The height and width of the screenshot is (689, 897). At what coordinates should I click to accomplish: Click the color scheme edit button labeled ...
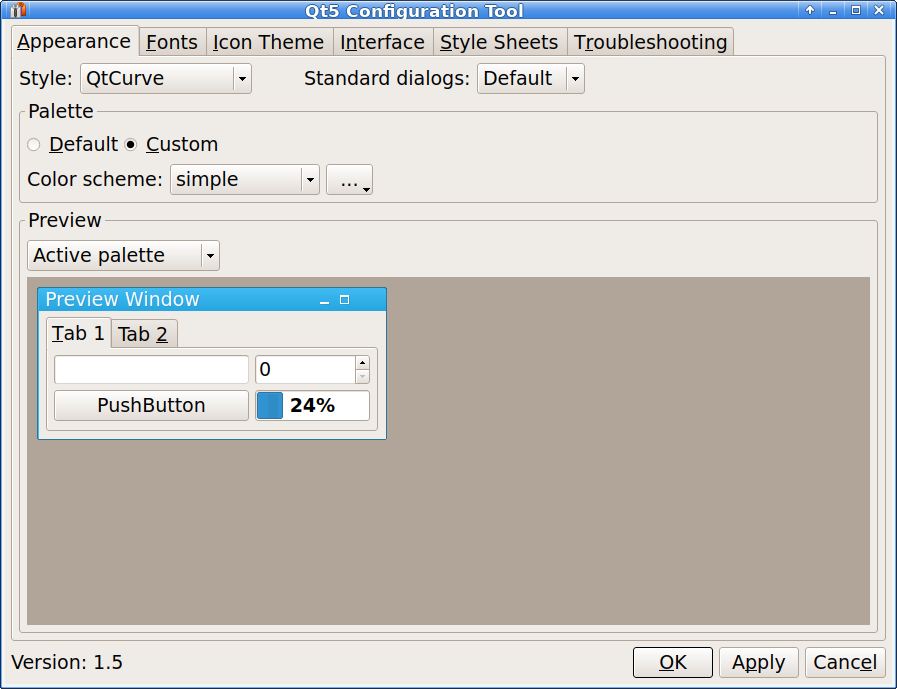(348, 179)
